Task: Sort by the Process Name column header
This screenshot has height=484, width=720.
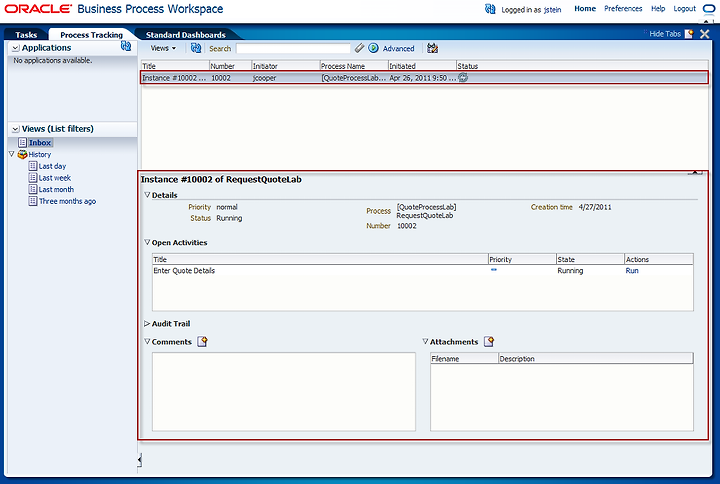Action: (354, 66)
